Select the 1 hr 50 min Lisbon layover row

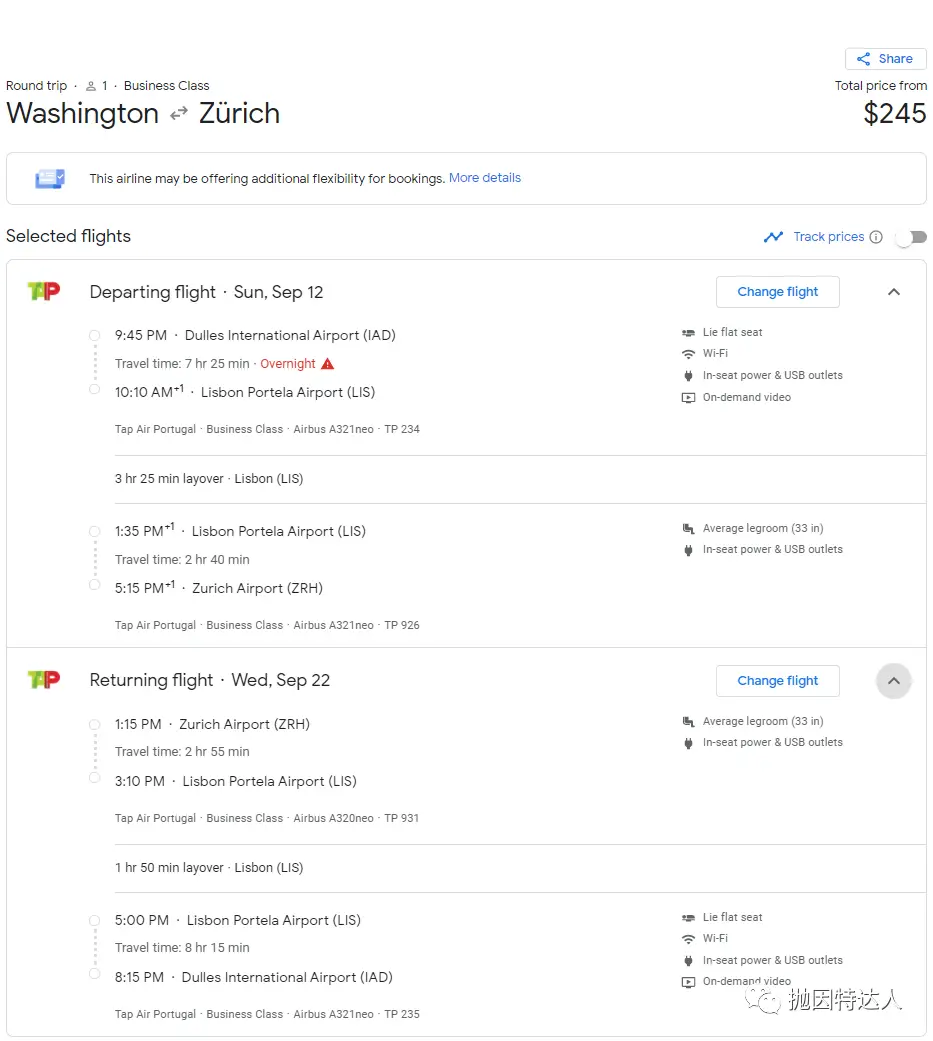click(520, 868)
